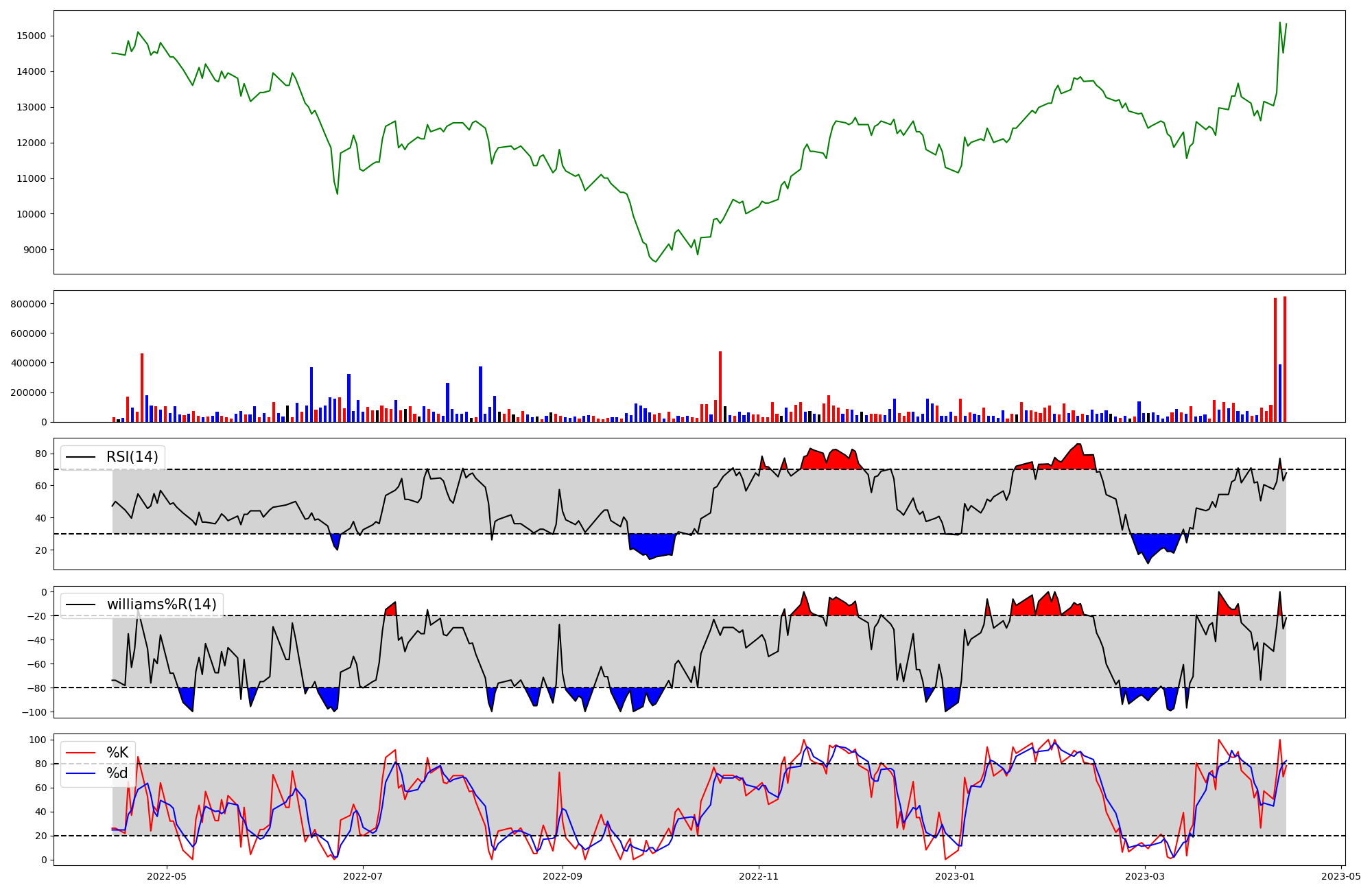Screen dimensions: 1372x892
Task: Click the %d legend entry
Action: click(x=117, y=773)
